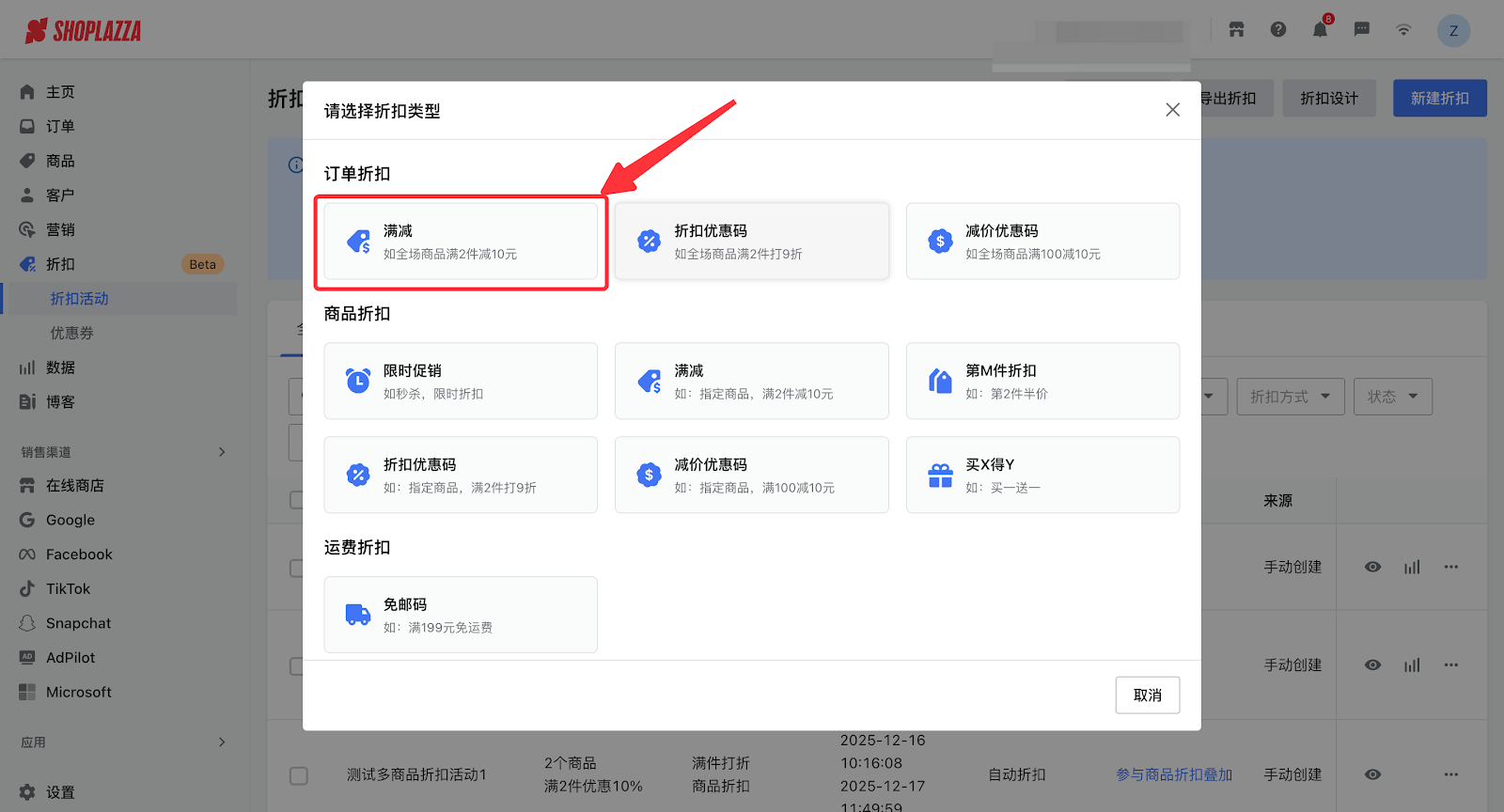Click the user avatar Z icon

1453,31
